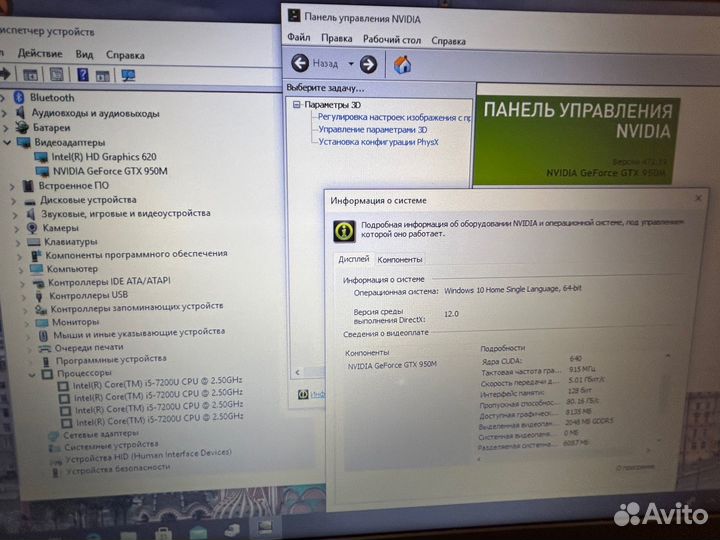Viewport: 720px width, 540px height.
Task: Click the scan hardware monitor toolbar icon
Action: tap(128, 75)
